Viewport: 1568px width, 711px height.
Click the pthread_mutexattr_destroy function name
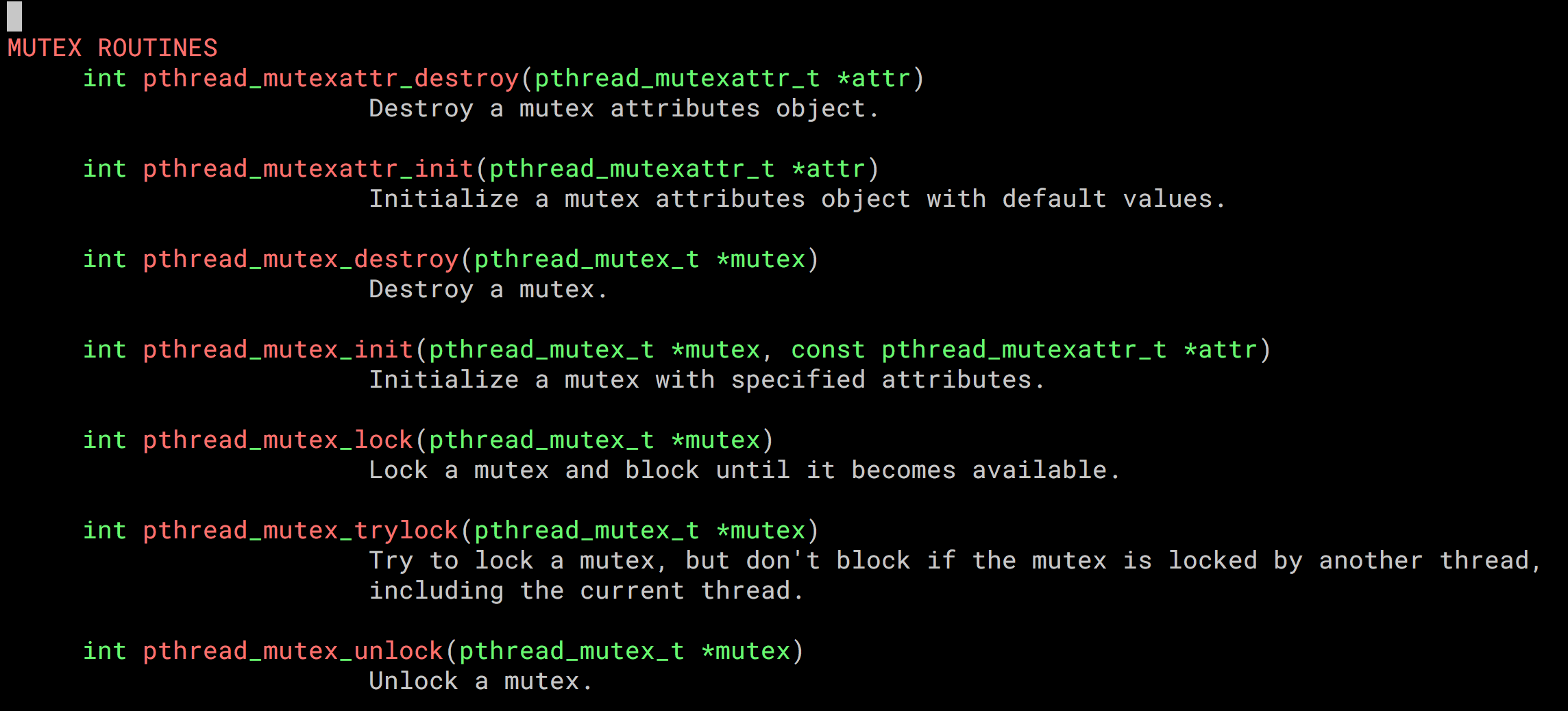coord(331,78)
